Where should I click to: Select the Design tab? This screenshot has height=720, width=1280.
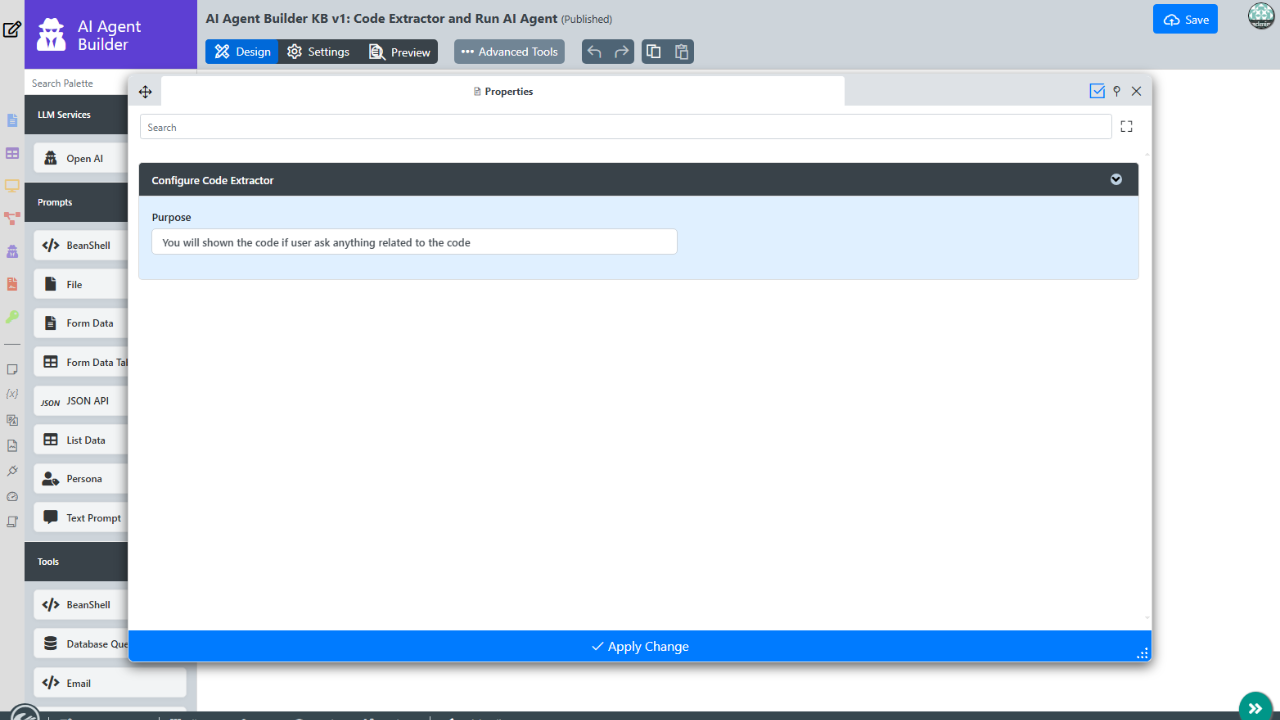point(242,52)
